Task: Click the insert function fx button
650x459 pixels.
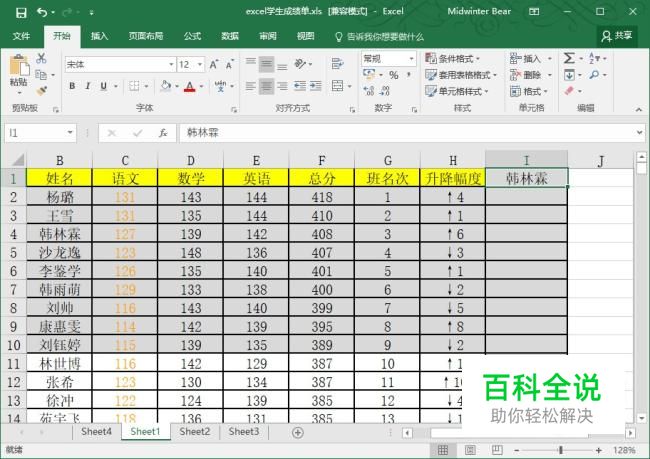Action: coord(163,133)
